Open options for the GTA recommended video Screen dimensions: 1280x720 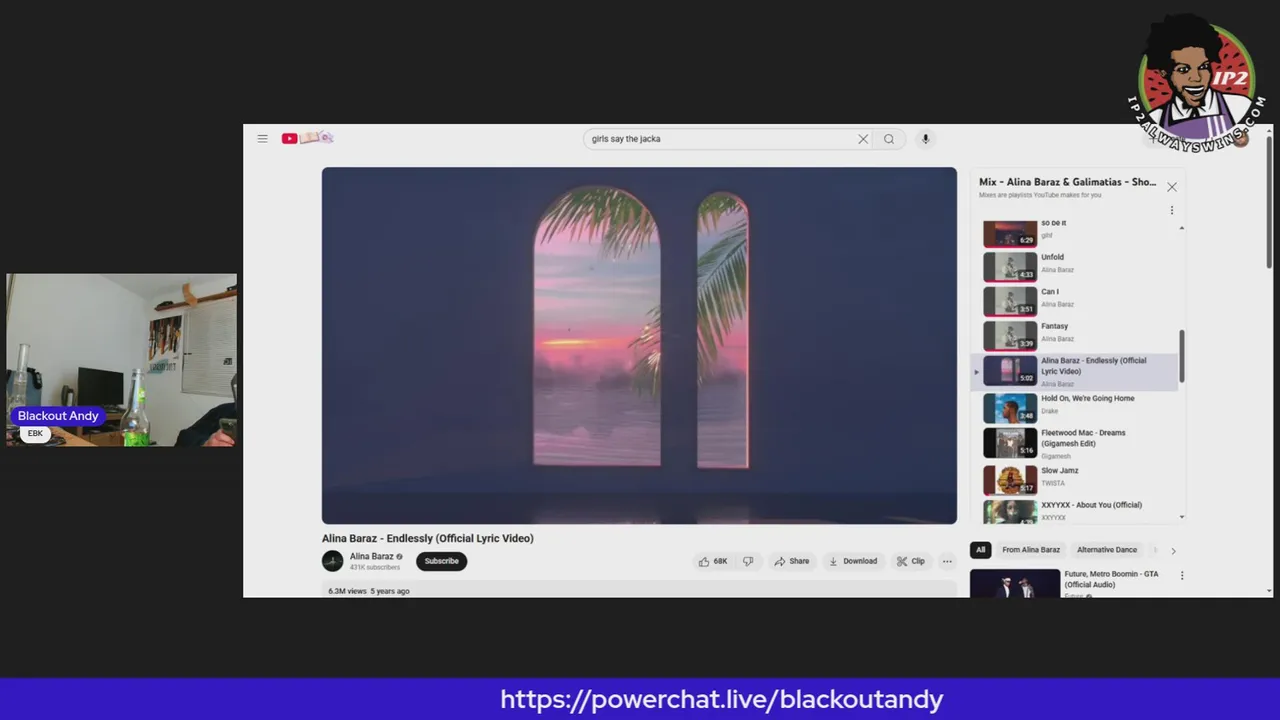(1182, 576)
